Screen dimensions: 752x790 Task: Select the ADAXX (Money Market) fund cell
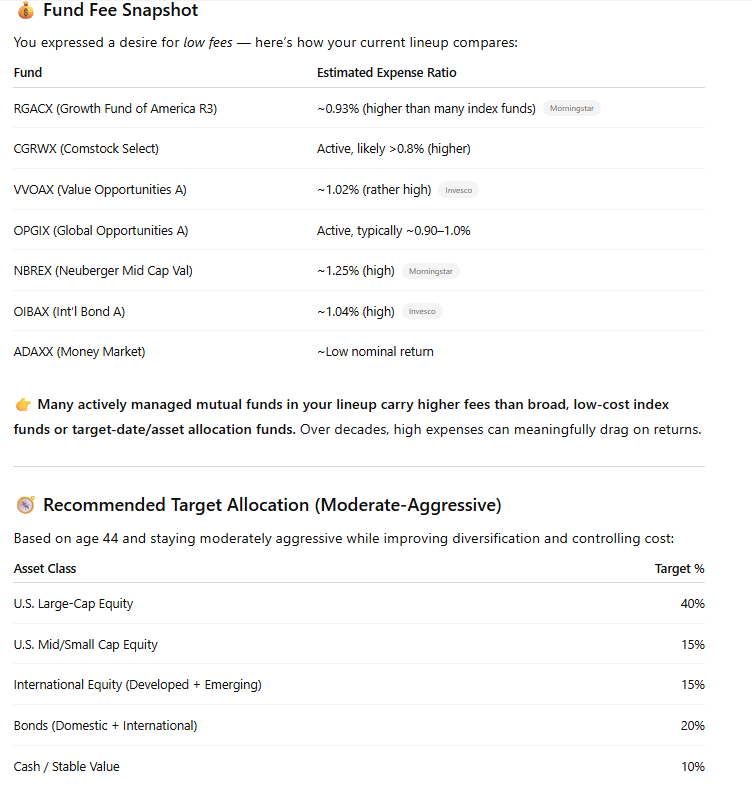79,352
